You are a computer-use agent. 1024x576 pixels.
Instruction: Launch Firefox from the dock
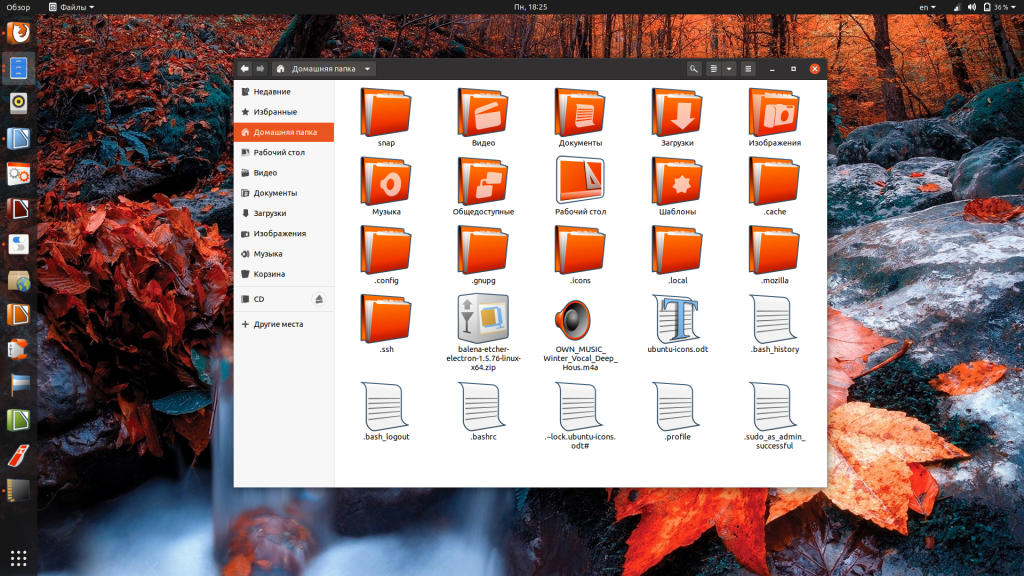click(19, 33)
